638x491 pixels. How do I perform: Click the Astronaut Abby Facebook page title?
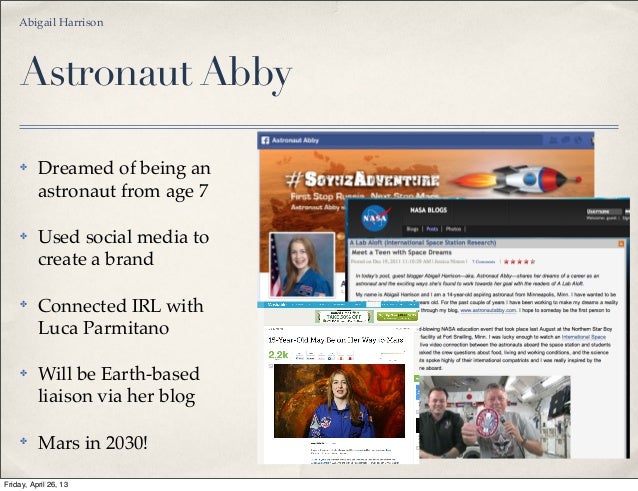(295, 140)
